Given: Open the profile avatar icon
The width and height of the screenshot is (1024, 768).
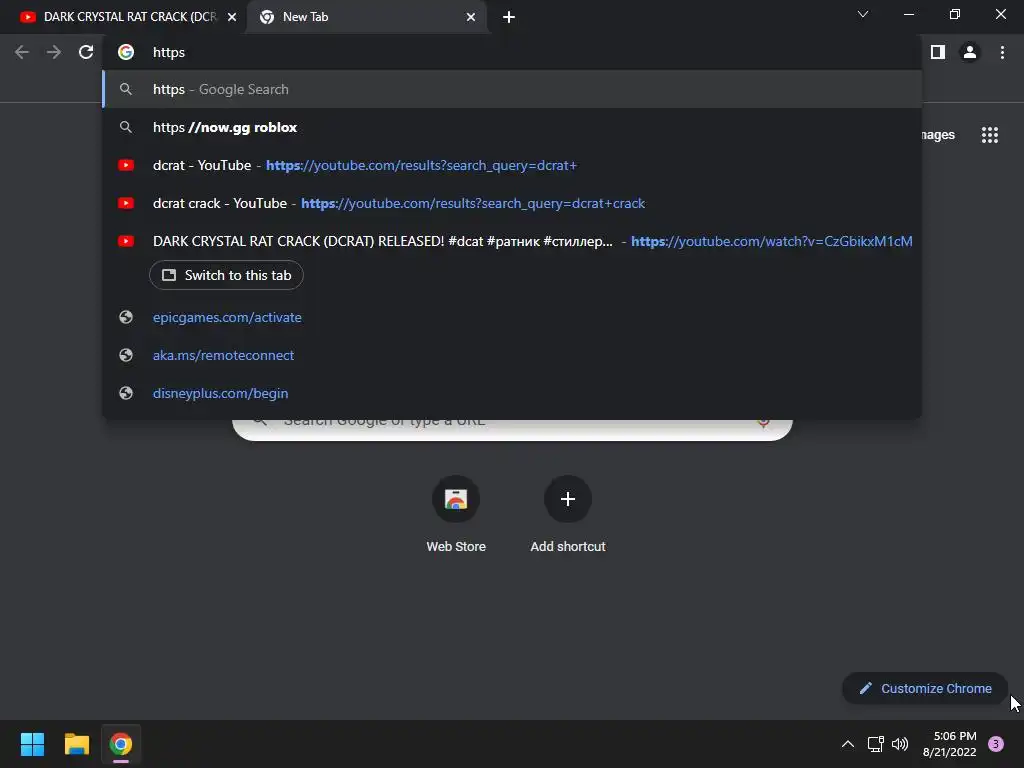Looking at the screenshot, I should pyautogui.click(x=970, y=52).
